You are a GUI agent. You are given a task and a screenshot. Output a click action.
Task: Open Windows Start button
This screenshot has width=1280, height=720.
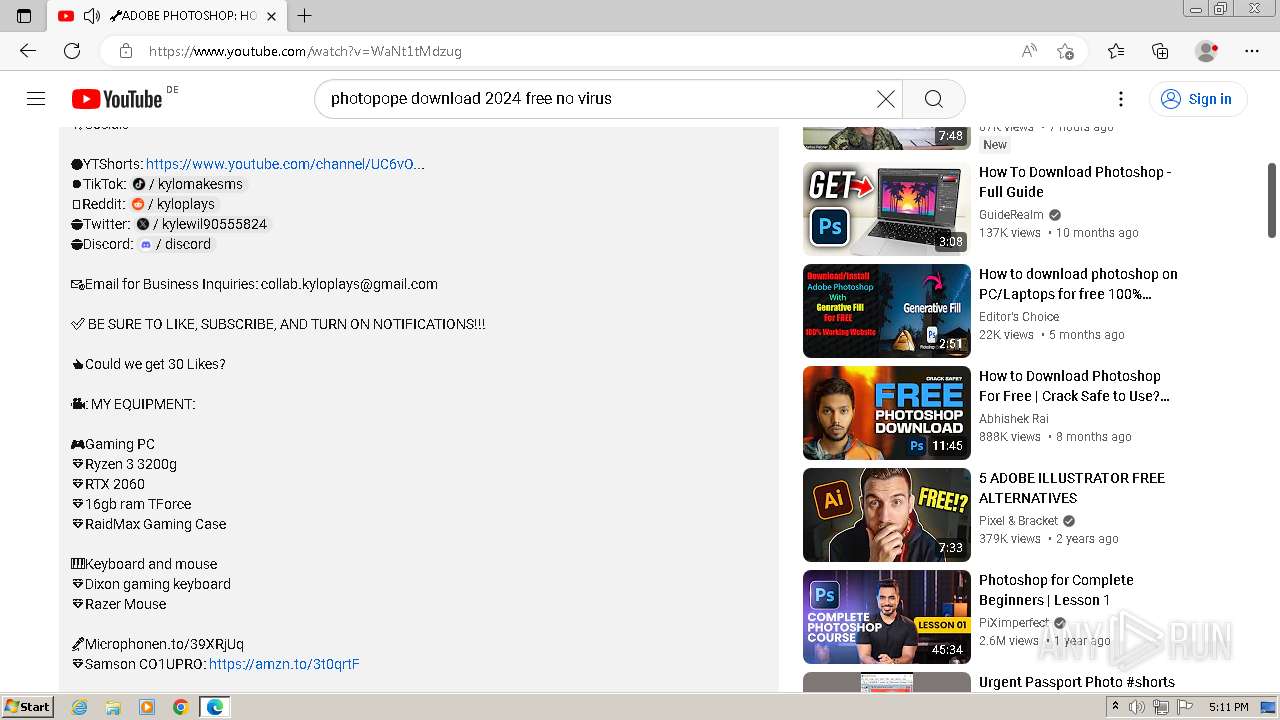pyautogui.click(x=27, y=707)
